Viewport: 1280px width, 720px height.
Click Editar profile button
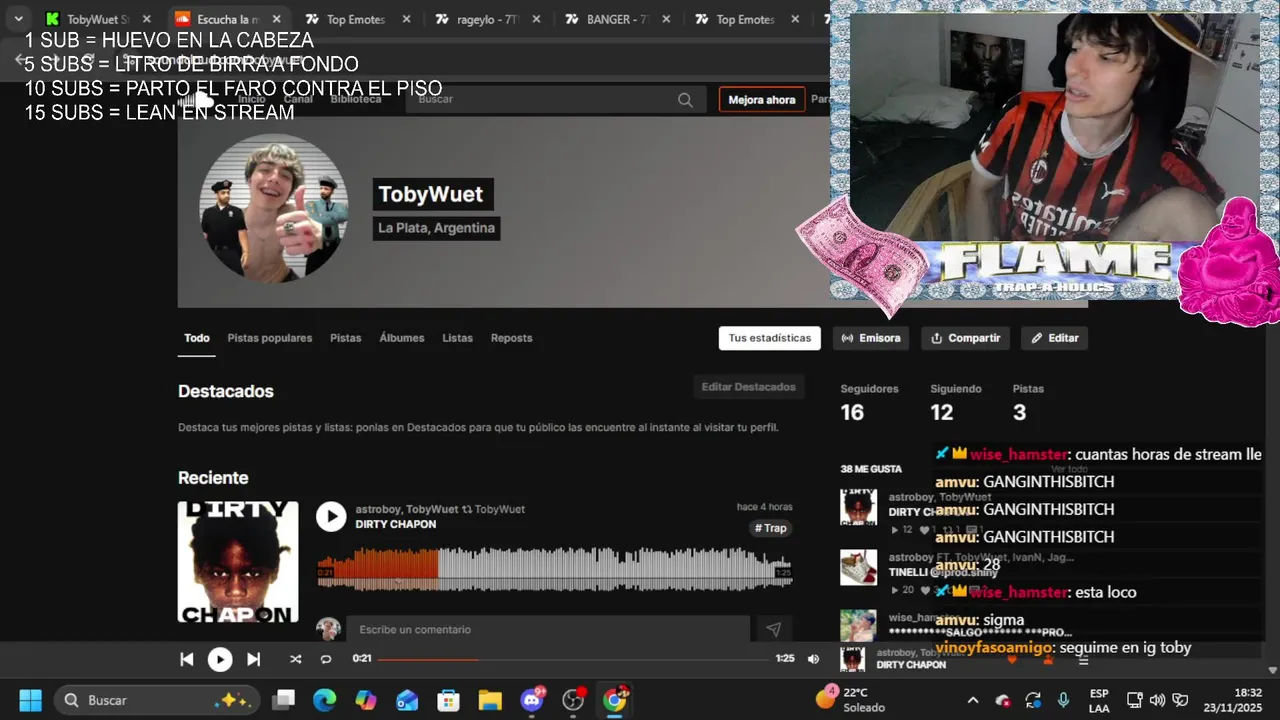pos(1055,338)
